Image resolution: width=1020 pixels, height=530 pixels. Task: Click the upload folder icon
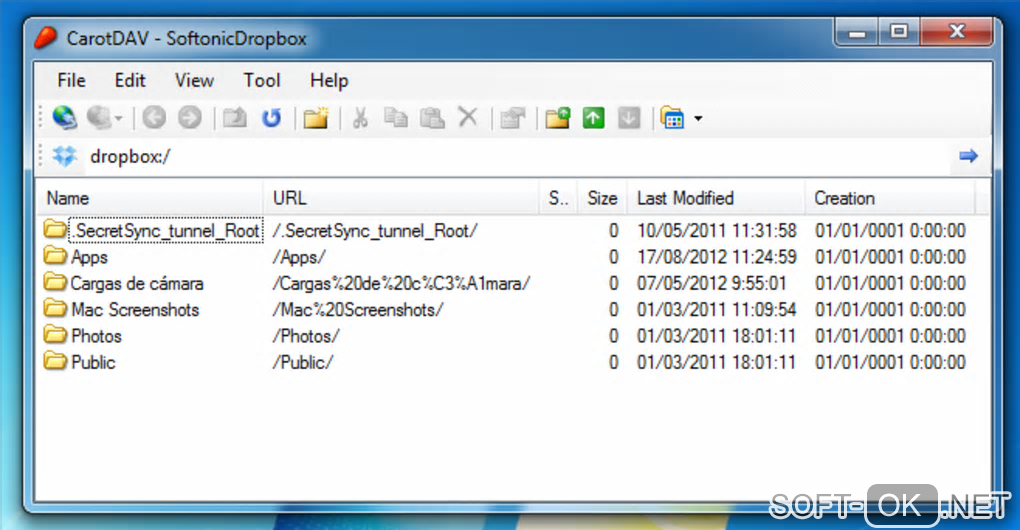(557, 118)
